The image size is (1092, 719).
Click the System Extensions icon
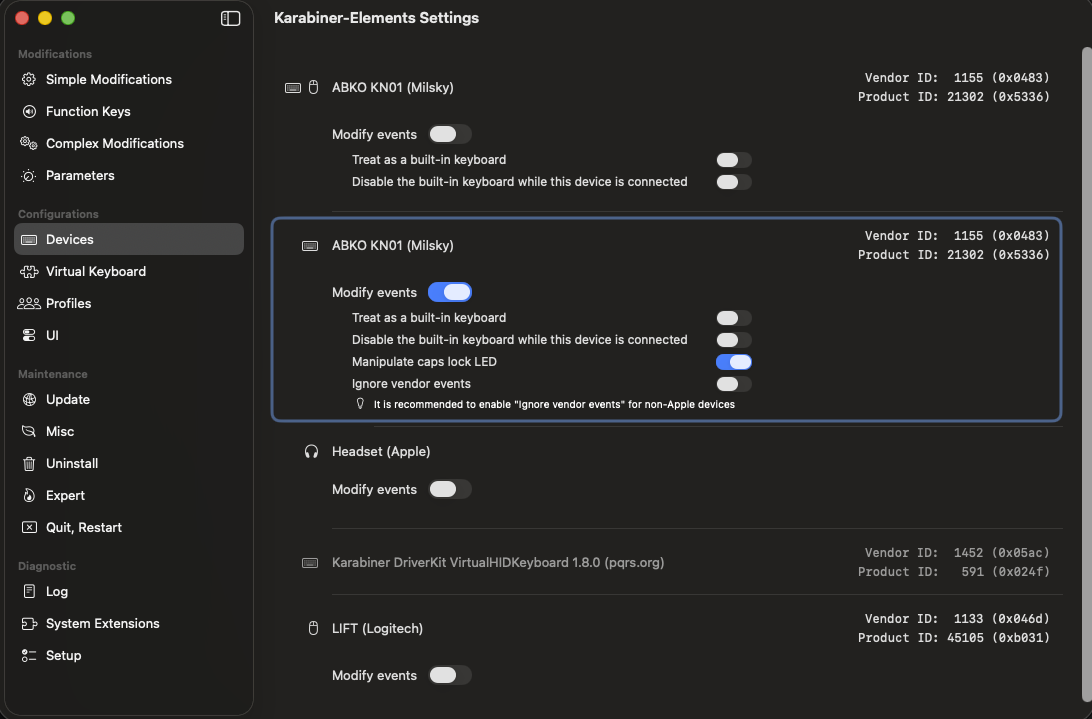point(29,624)
